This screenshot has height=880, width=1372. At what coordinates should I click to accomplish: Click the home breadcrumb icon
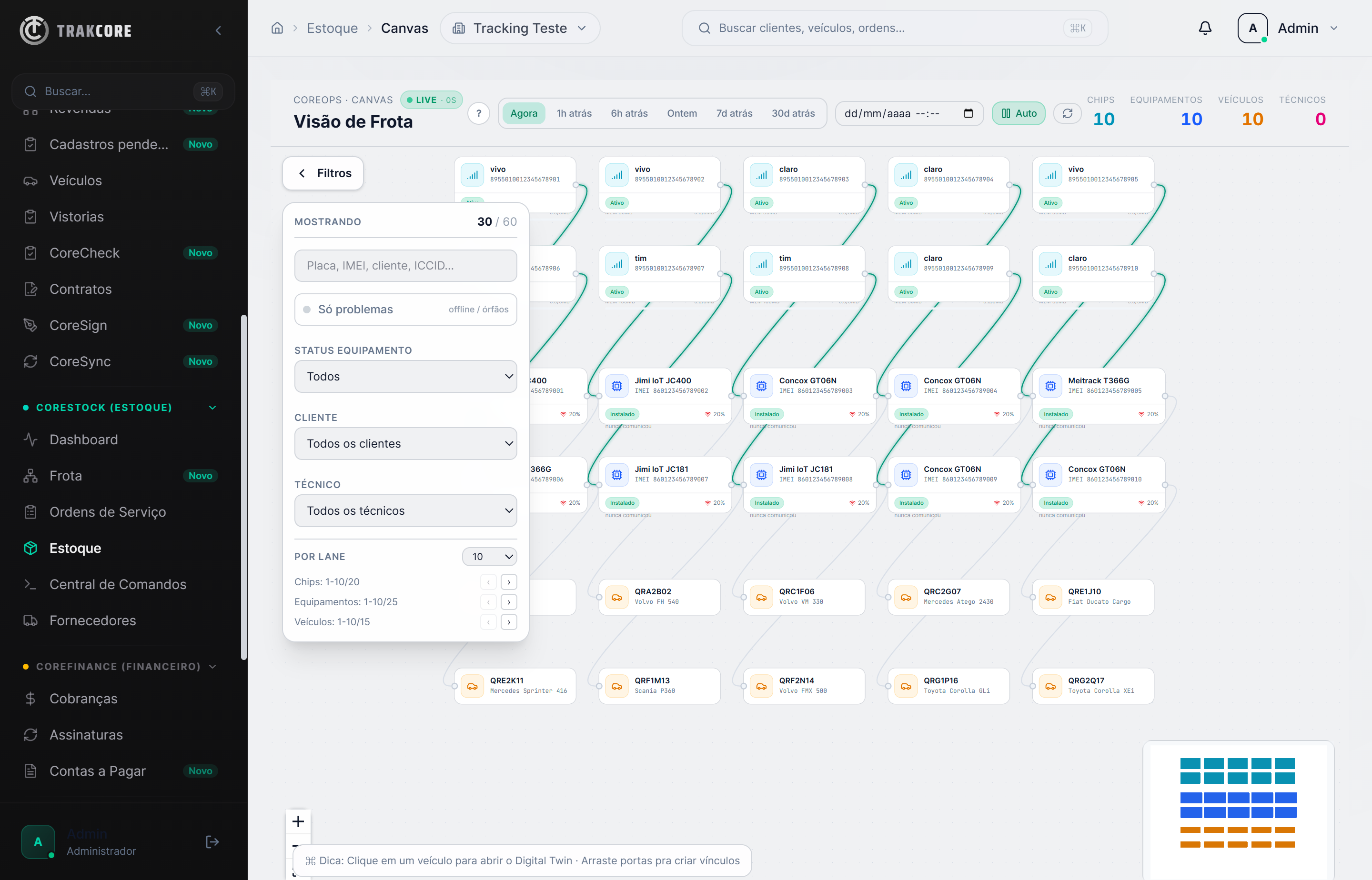(x=277, y=28)
